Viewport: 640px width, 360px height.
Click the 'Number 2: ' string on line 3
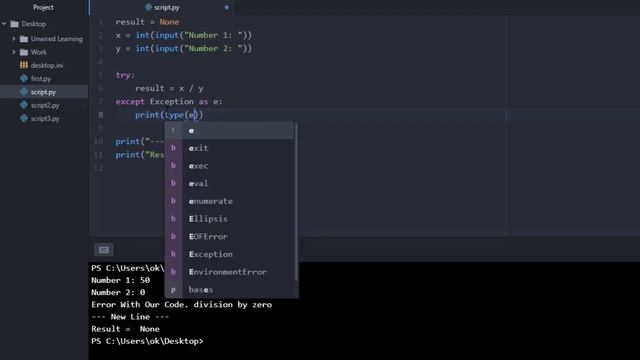click(213, 49)
